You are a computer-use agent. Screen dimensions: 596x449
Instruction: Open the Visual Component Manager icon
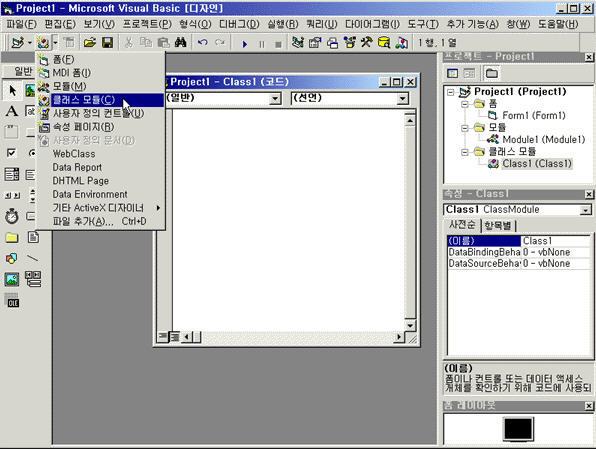[401, 43]
